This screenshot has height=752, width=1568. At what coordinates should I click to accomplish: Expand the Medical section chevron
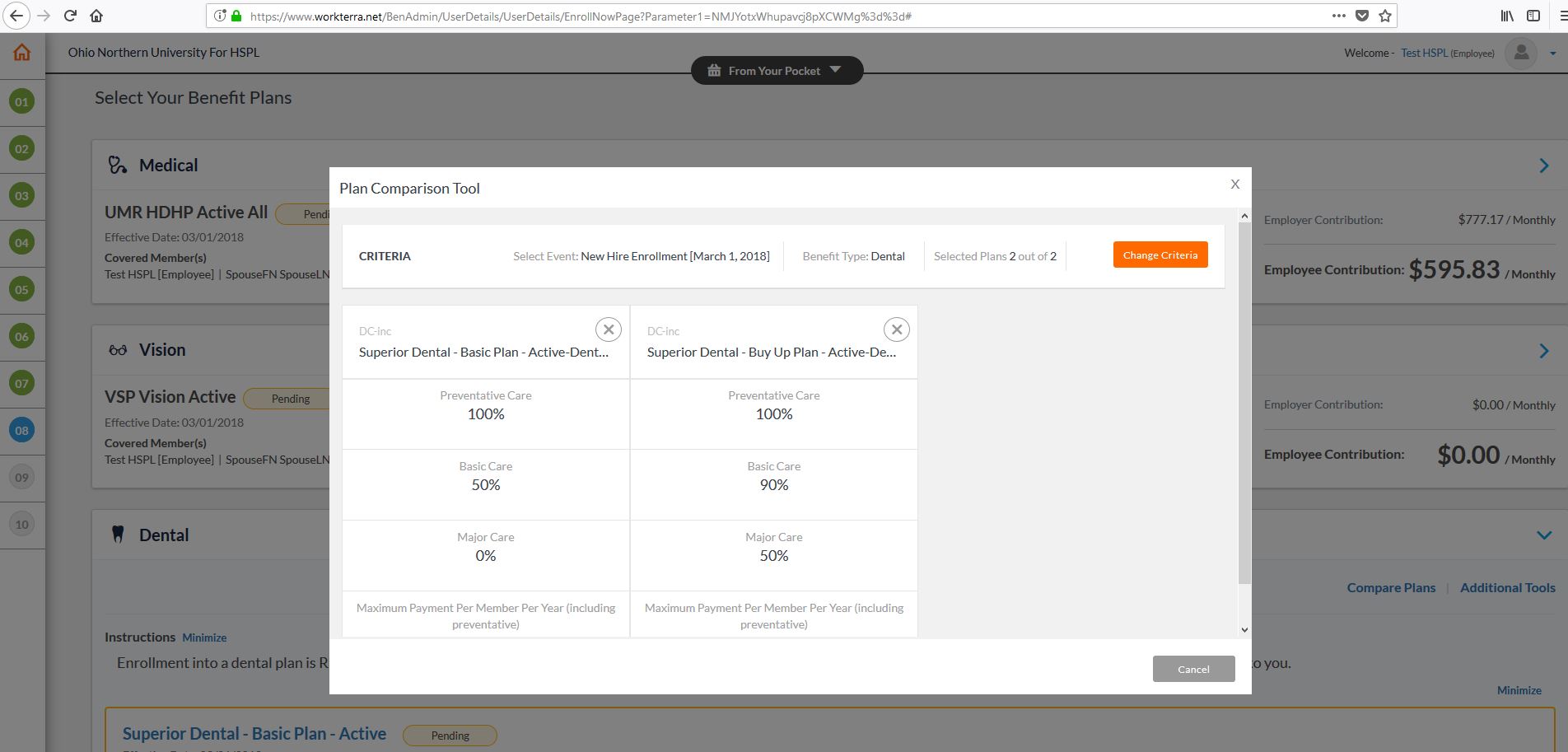pyautogui.click(x=1543, y=166)
